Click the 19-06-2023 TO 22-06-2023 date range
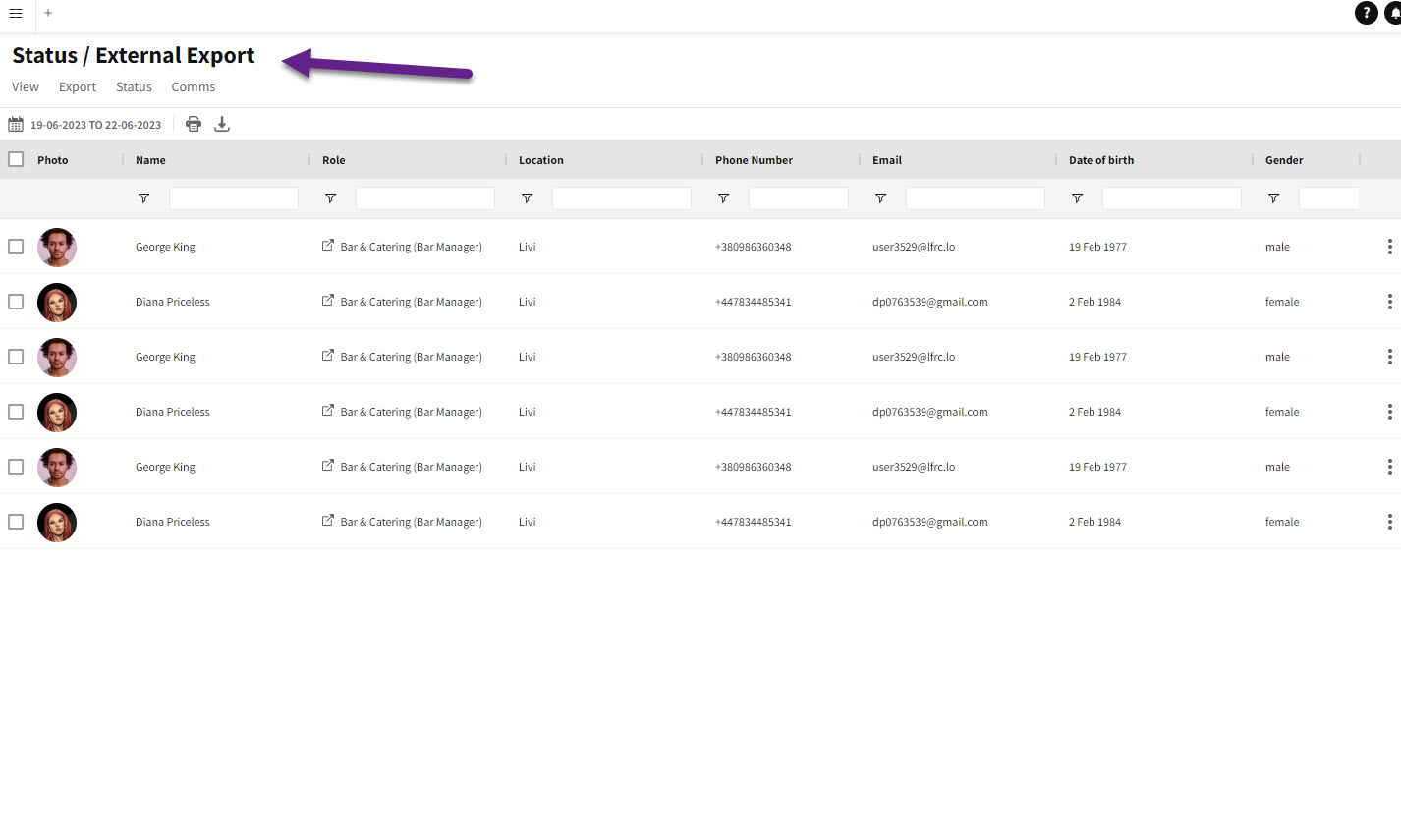 click(95, 125)
